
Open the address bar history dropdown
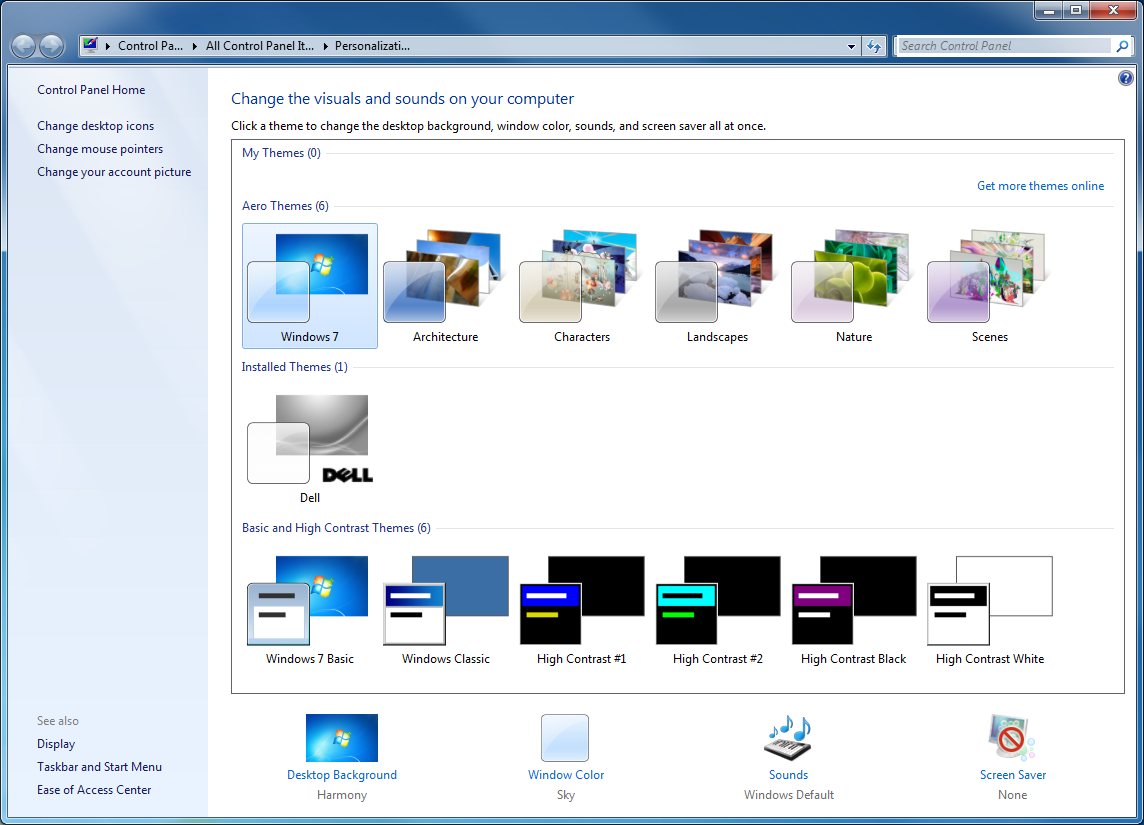[x=851, y=46]
